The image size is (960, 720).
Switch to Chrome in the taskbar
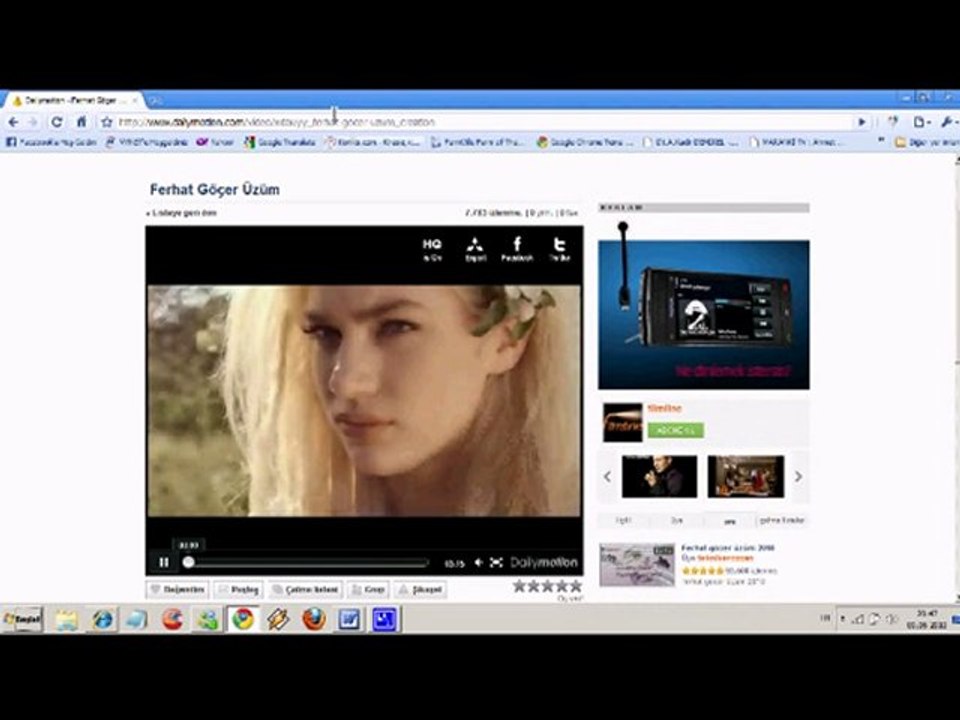tap(242, 619)
